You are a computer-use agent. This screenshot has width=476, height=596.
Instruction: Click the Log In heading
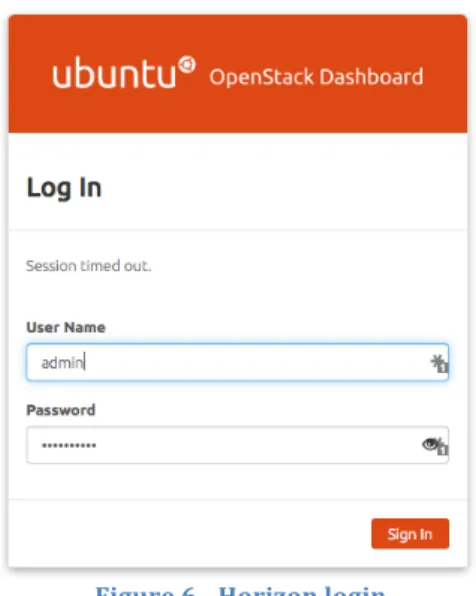64,188
